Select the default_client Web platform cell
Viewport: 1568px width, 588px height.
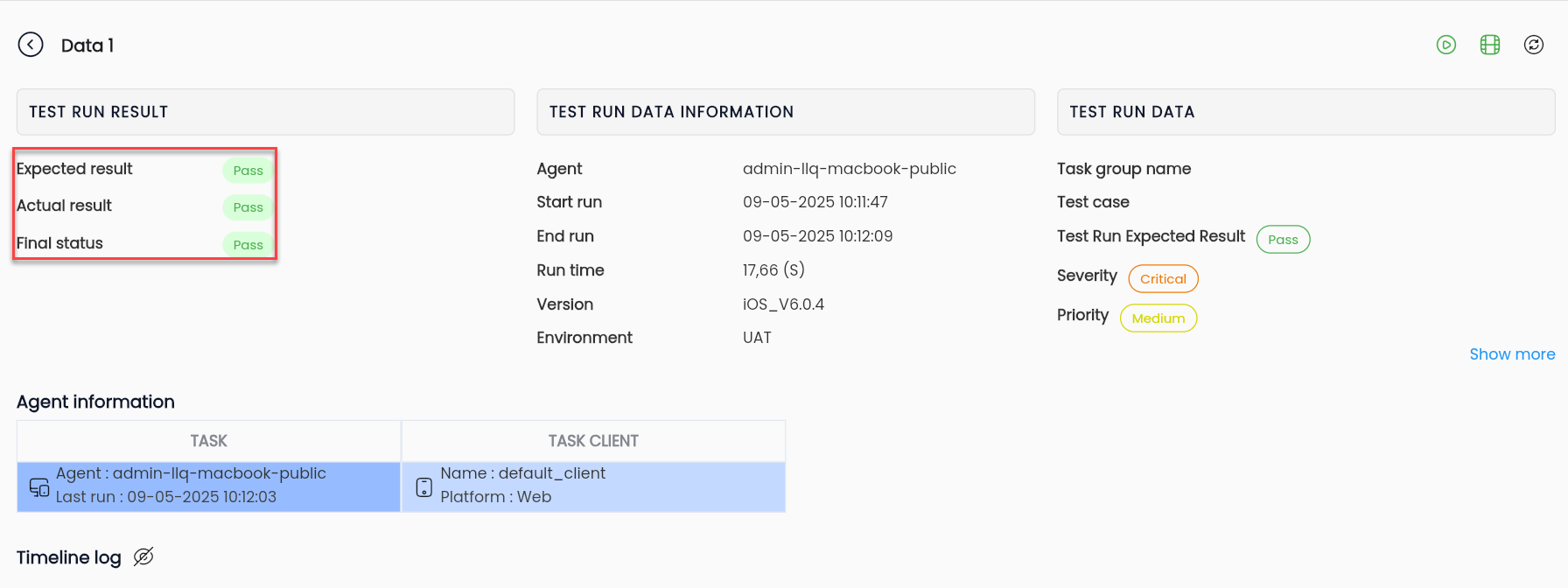593,487
